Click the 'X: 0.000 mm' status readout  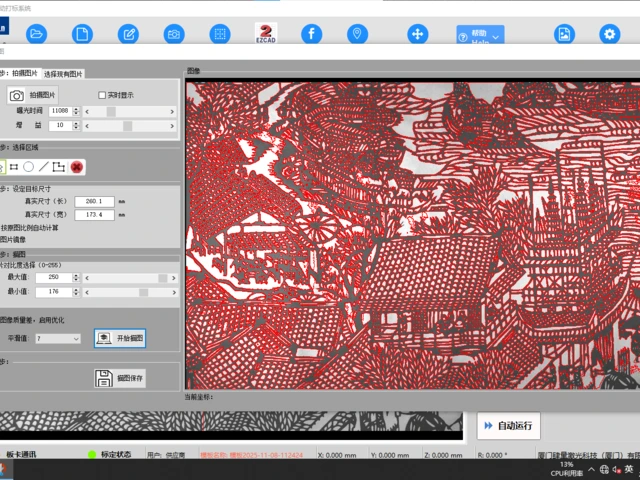pos(337,455)
